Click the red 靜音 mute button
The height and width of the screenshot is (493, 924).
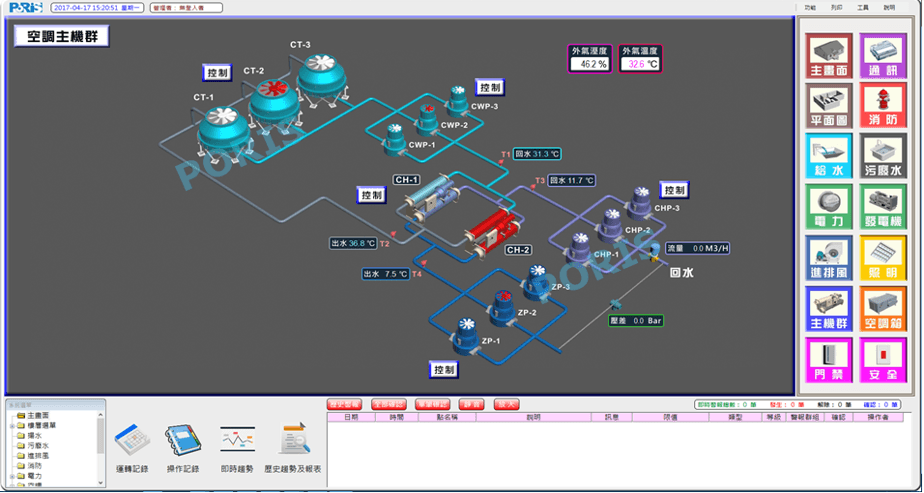point(471,405)
